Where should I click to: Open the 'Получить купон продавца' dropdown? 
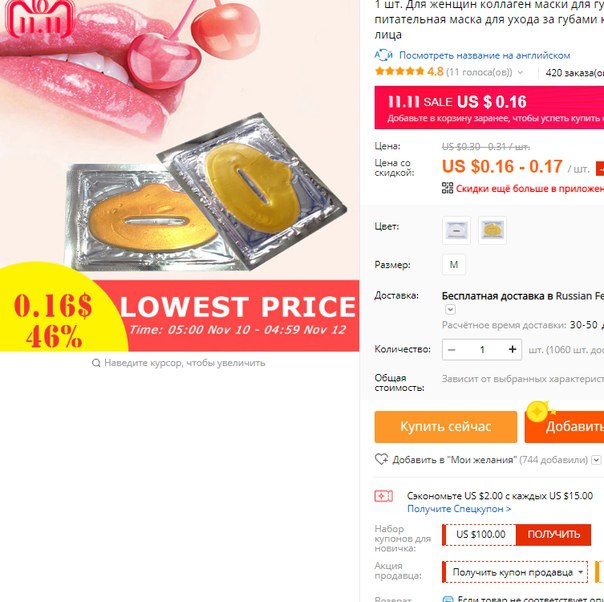515,572
